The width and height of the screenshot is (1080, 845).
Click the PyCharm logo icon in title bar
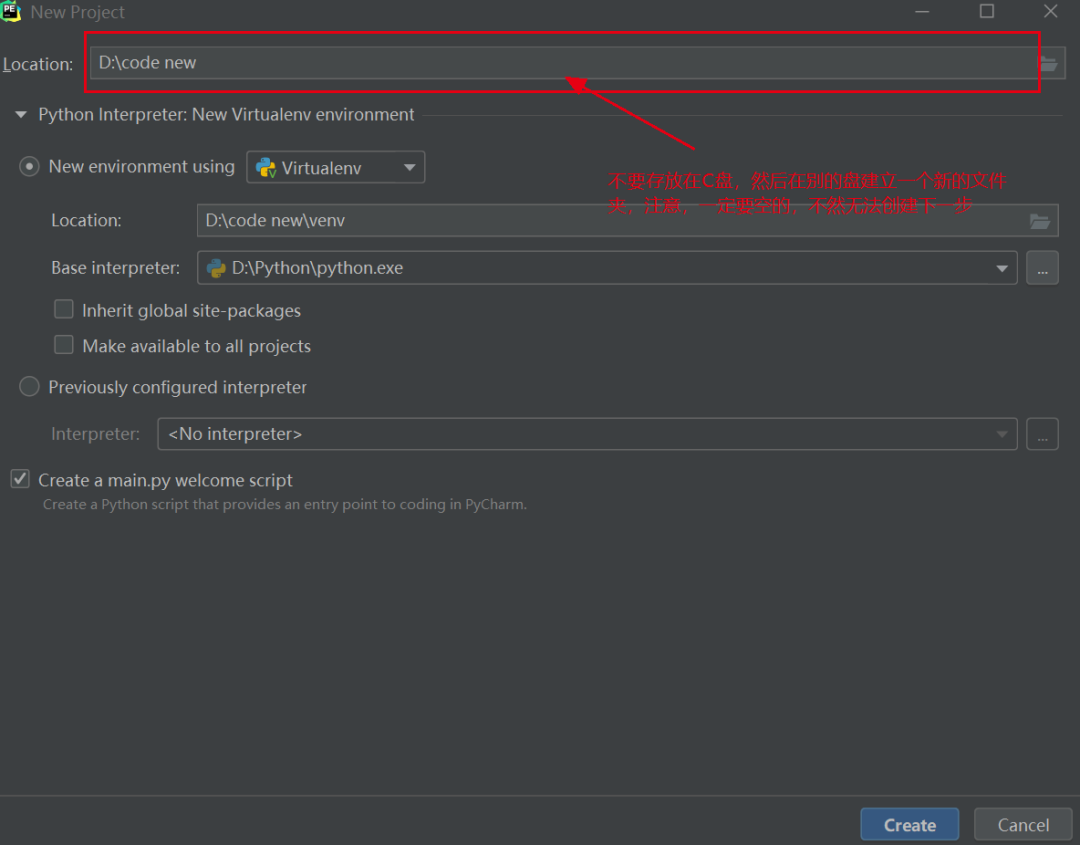pos(11,12)
